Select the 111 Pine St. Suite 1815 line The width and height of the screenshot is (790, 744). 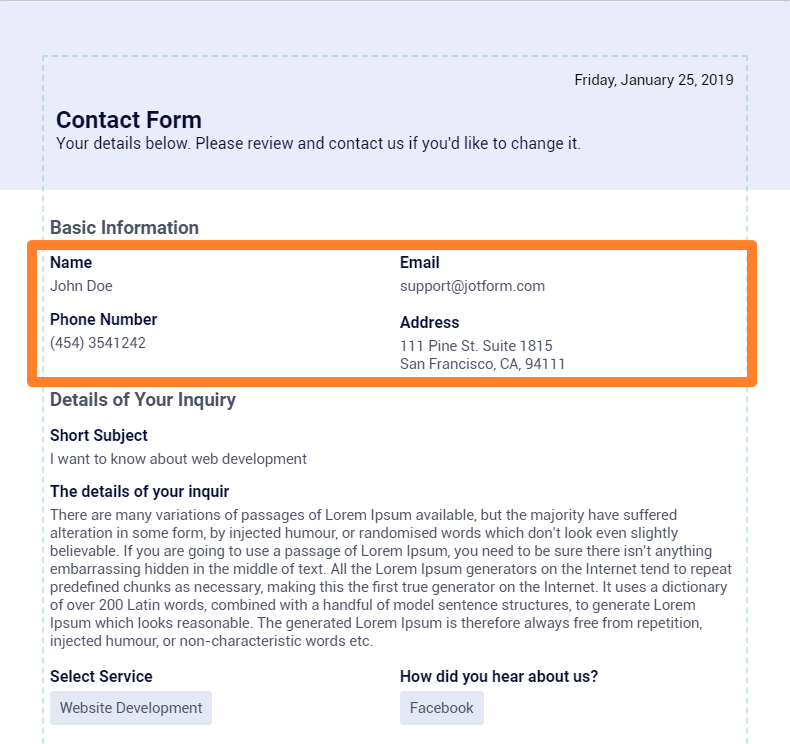coord(476,346)
